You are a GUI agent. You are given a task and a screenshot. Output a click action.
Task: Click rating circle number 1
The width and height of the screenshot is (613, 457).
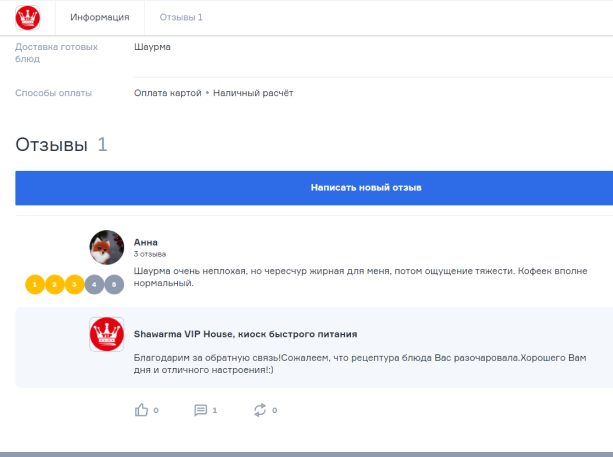coord(35,284)
